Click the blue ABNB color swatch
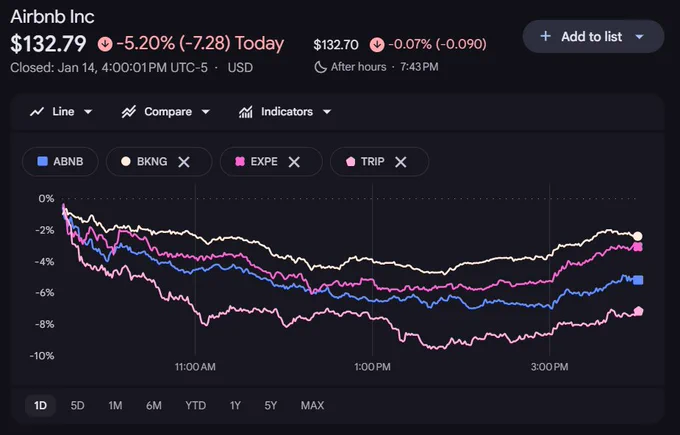 pyautogui.click(x=42, y=161)
